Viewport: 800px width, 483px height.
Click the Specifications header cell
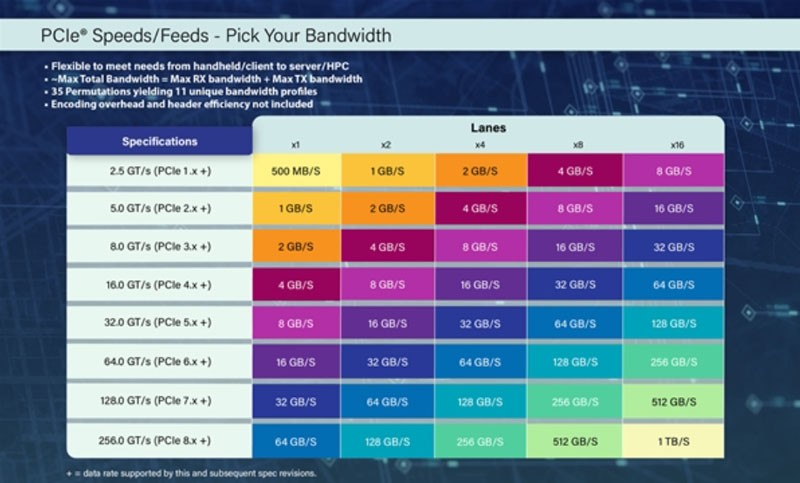(x=160, y=141)
